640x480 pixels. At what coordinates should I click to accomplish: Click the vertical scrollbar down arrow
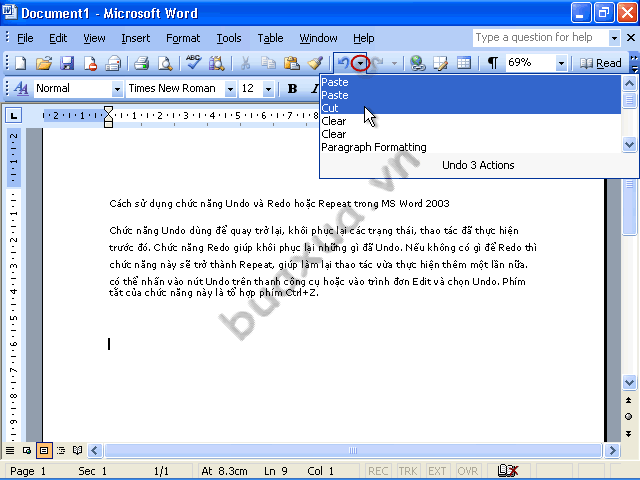[x=629, y=382]
